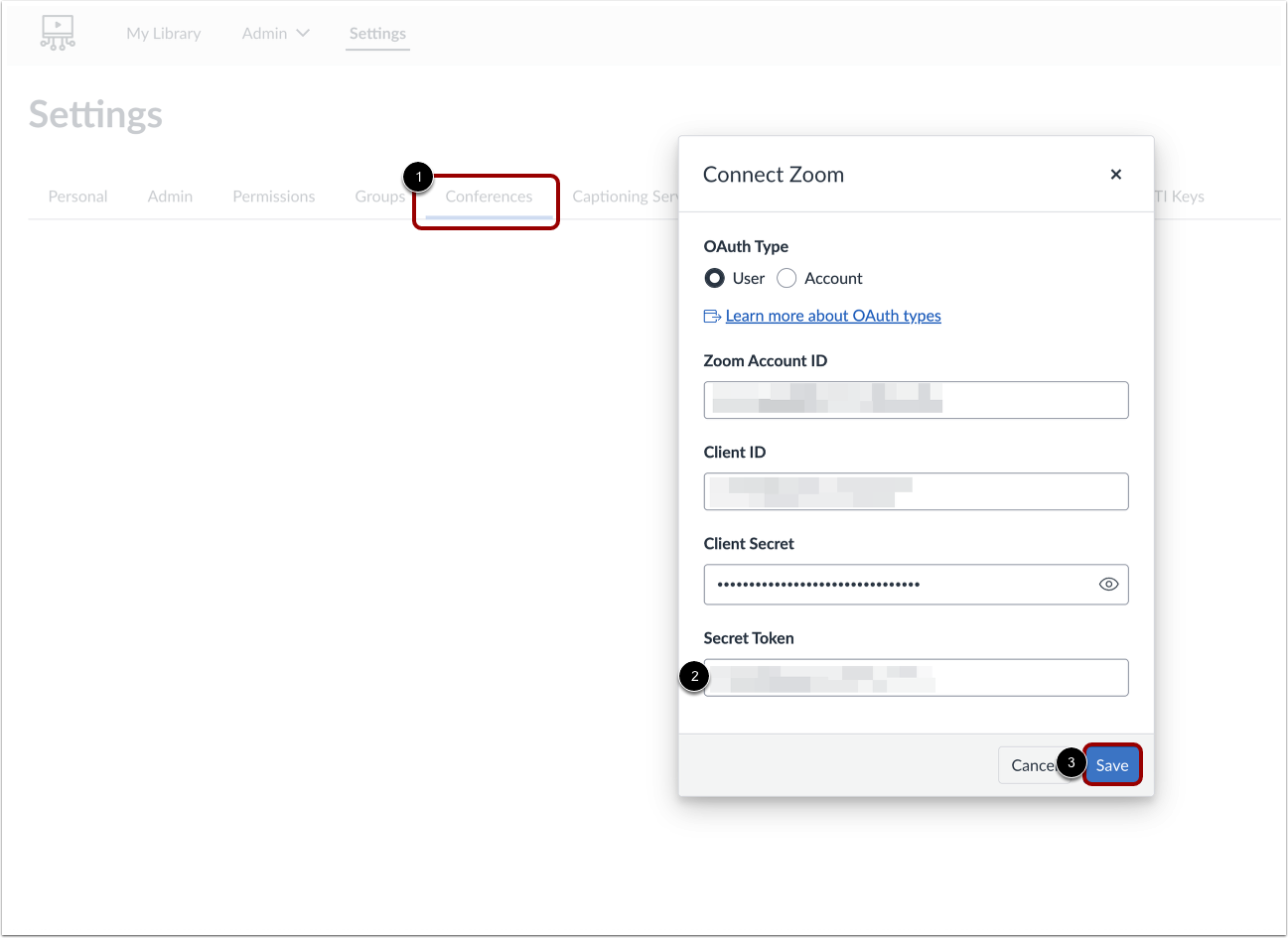Save the Zoom connection settings
The height and width of the screenshot is (938, 1288).
coord(1112,764)
